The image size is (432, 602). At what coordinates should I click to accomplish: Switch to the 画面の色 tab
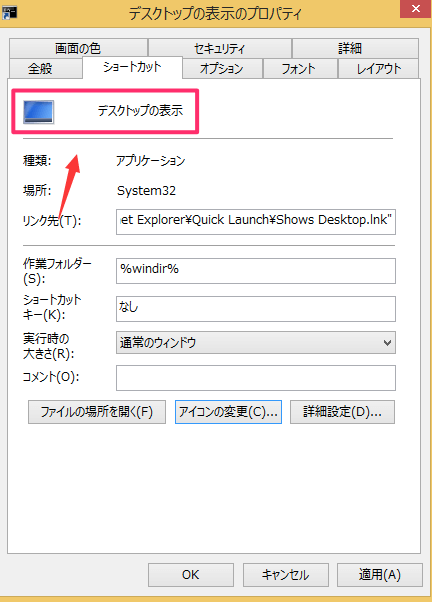pyautogui.click(x=78, y=48)
